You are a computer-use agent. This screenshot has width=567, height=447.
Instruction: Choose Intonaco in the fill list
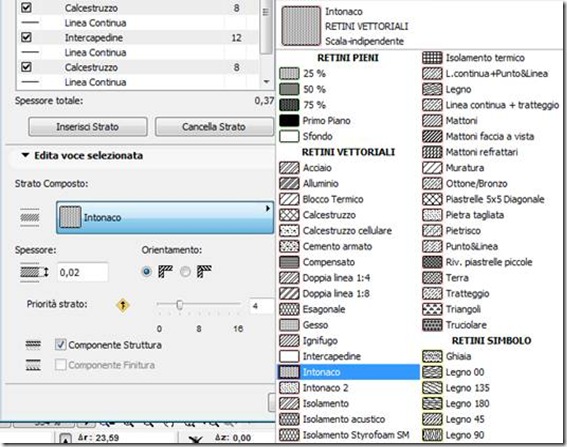click(x=349, y=372)
